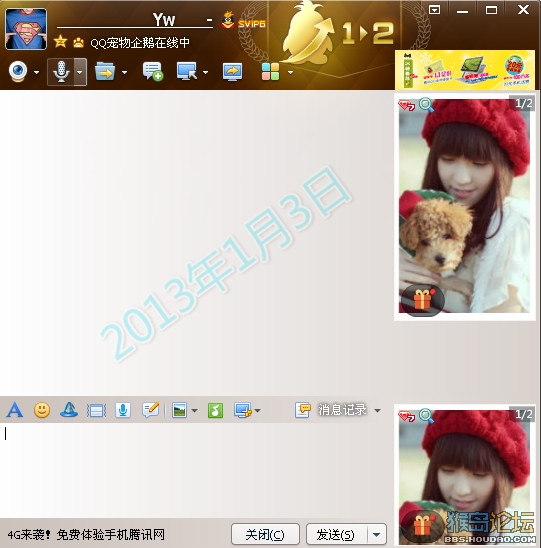This screenshot has width=541, height=548.
Task: Start a voice call with microphone icon
Action: 61,72
